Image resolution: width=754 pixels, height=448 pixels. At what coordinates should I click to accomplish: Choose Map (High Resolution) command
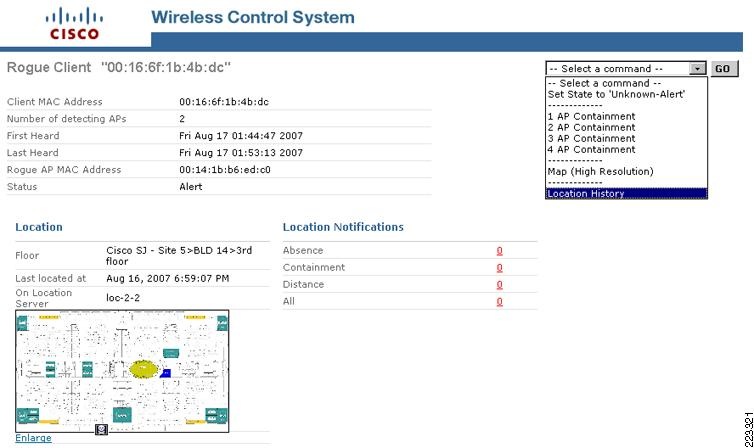(x=600, y=172)
